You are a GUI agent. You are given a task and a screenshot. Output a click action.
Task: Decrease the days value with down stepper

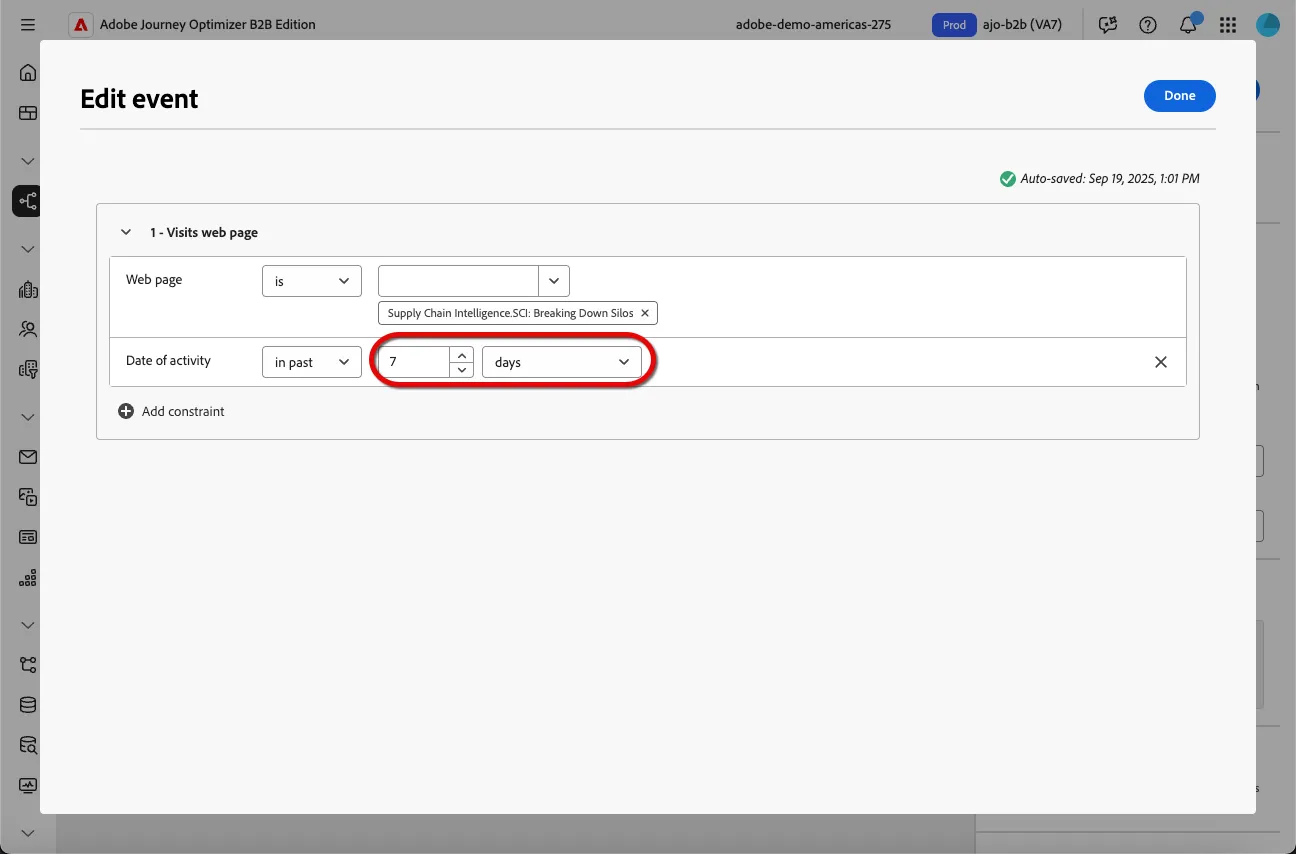tap(462, 370)
